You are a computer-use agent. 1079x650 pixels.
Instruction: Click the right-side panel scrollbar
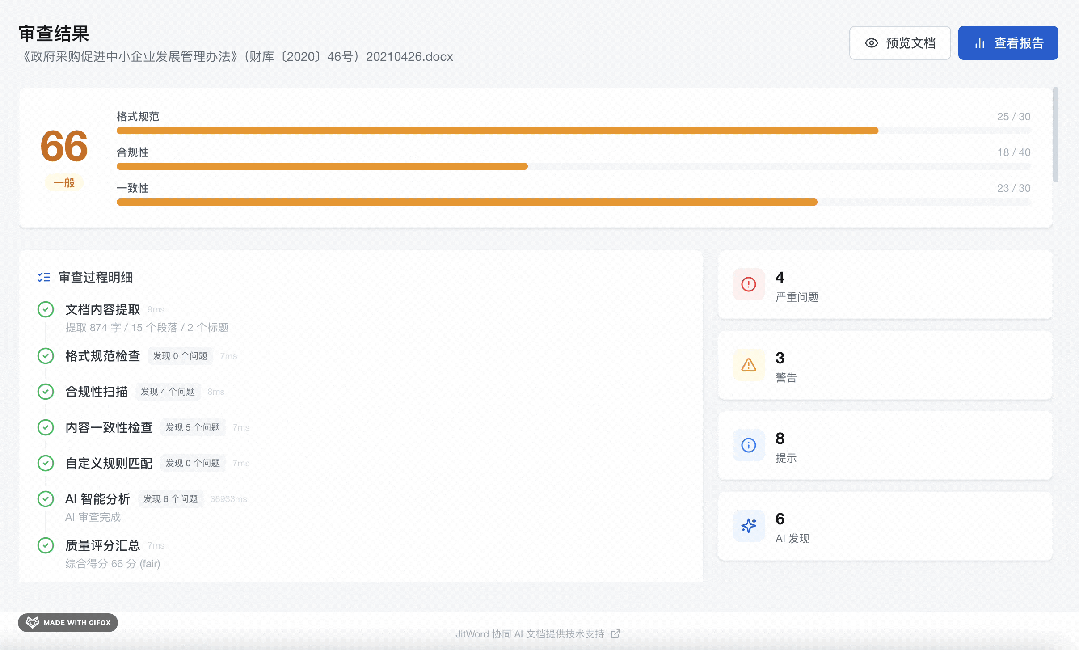[1056, 134]
